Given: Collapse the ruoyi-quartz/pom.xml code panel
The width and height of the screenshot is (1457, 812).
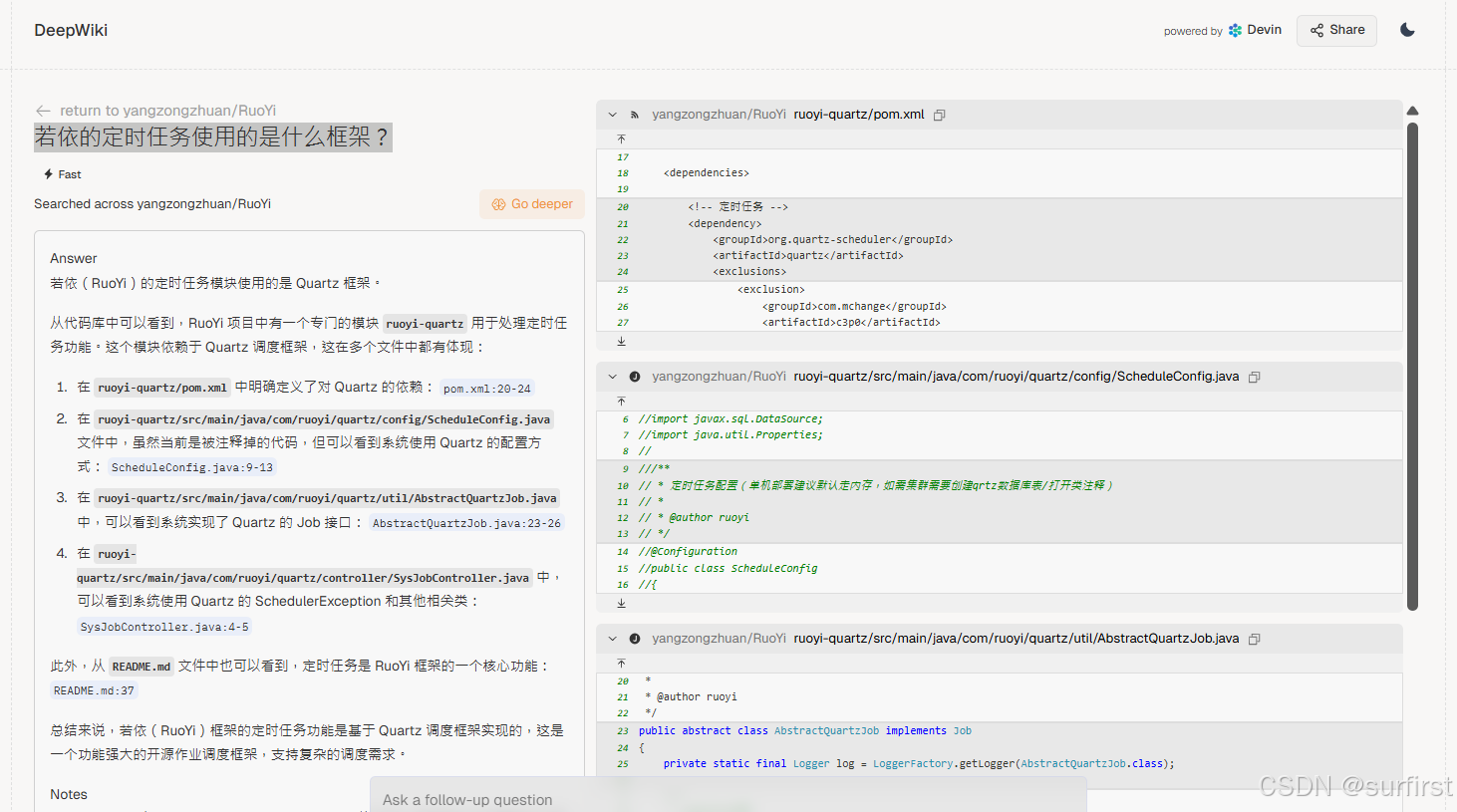Looking at the screenshot, I should tap(612, 115).
